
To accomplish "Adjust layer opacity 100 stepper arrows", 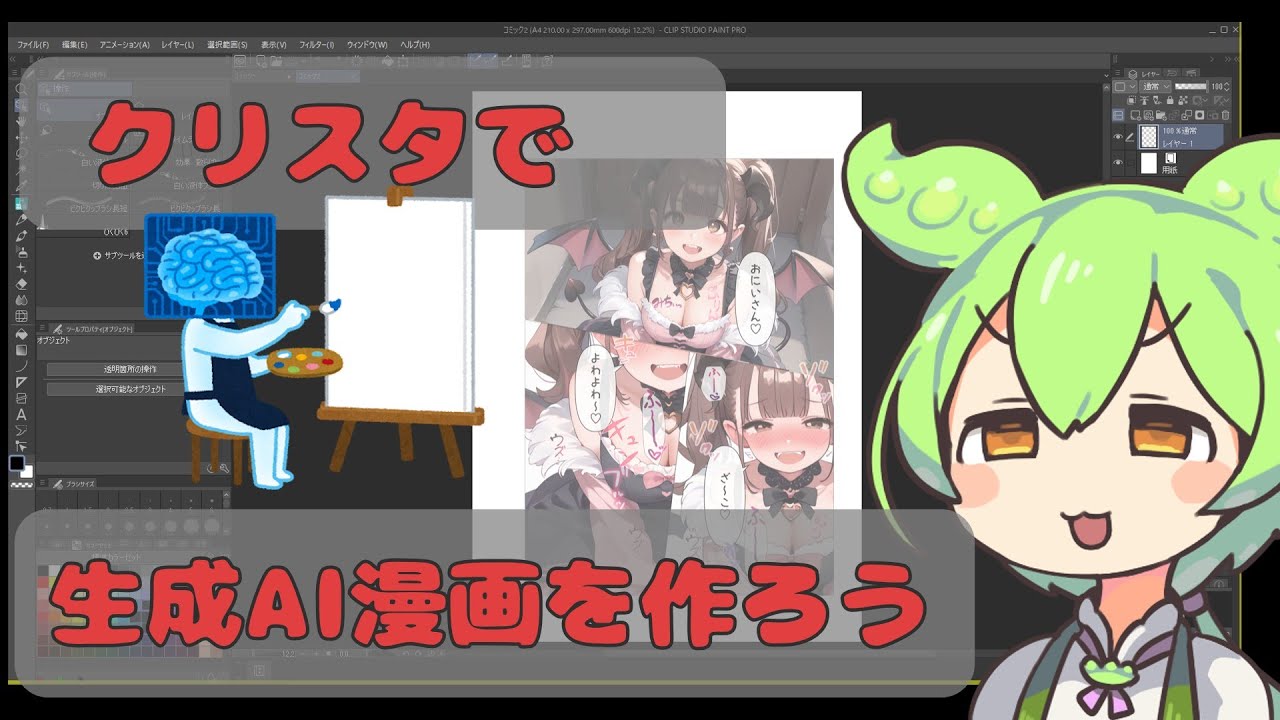I will pos(1227,87).
